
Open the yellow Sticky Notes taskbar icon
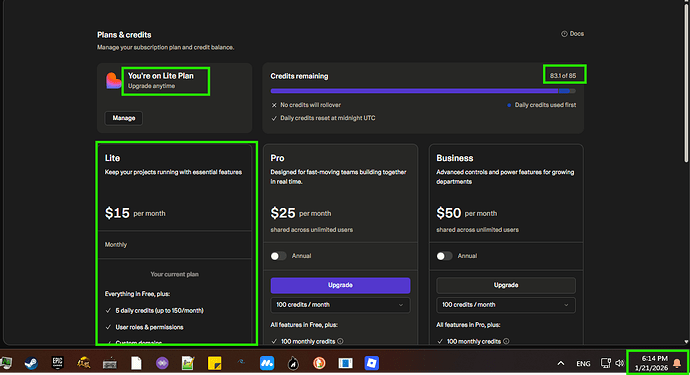click(x=214, y=363)
